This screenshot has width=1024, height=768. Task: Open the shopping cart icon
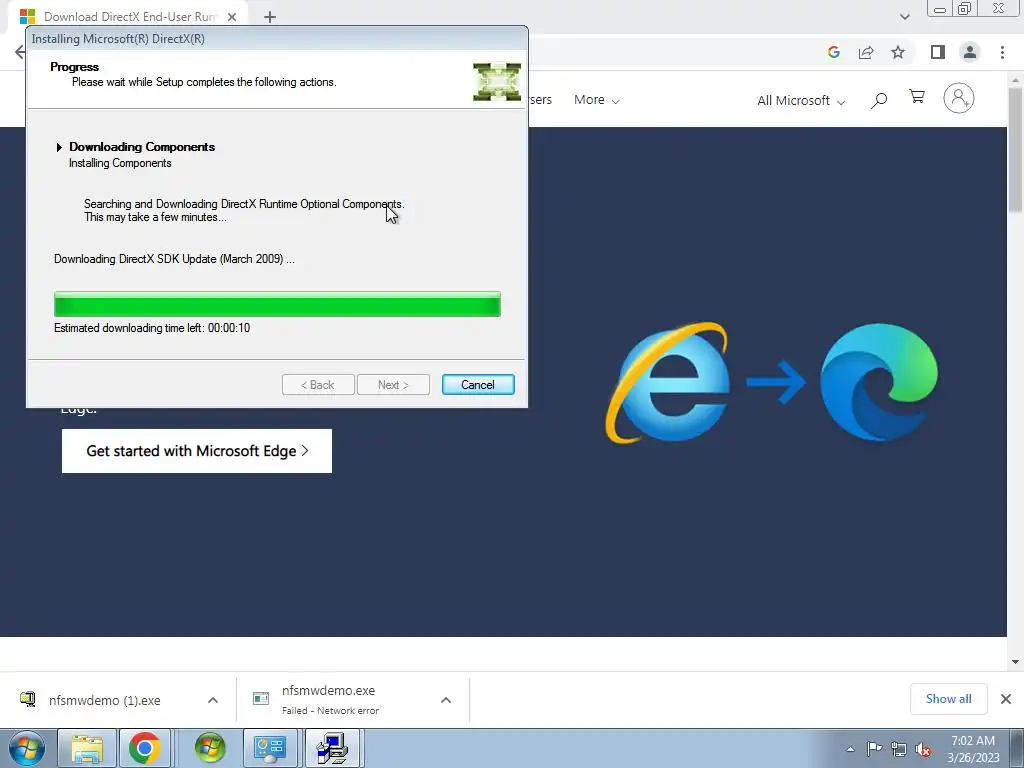[x=917, y=97]
